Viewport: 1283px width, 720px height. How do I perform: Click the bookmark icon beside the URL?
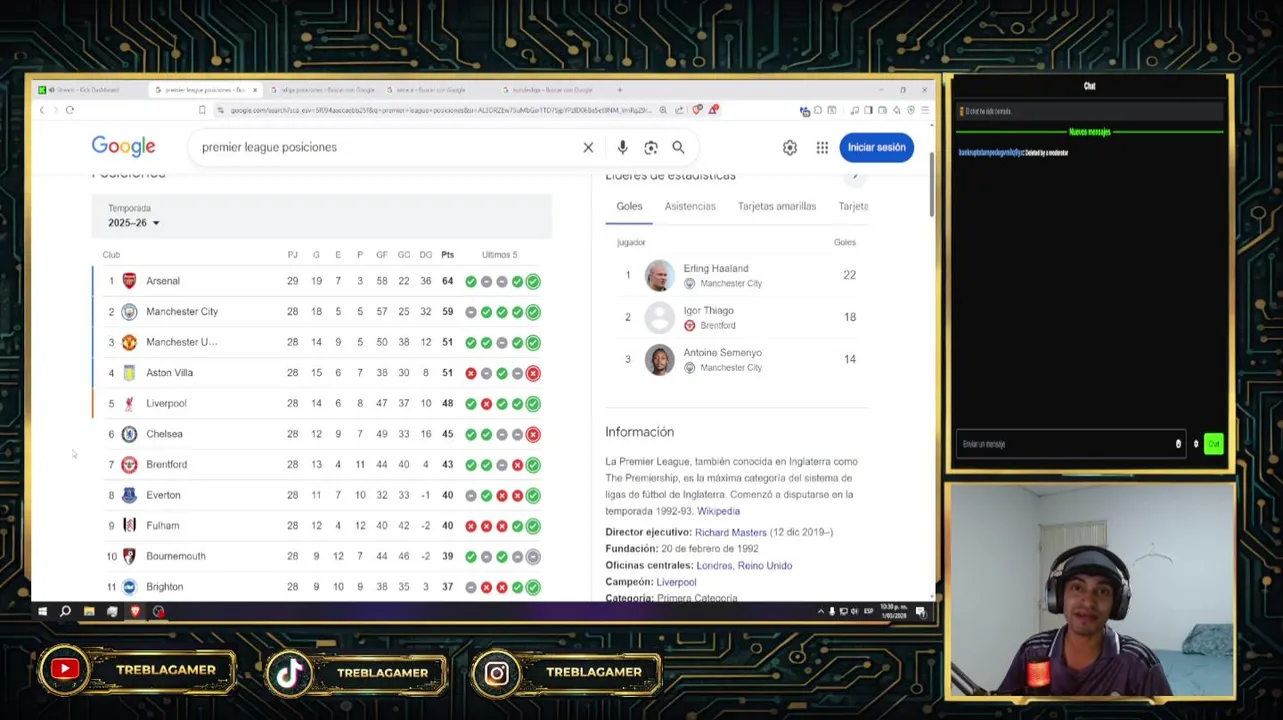click(x=202, y=110)
